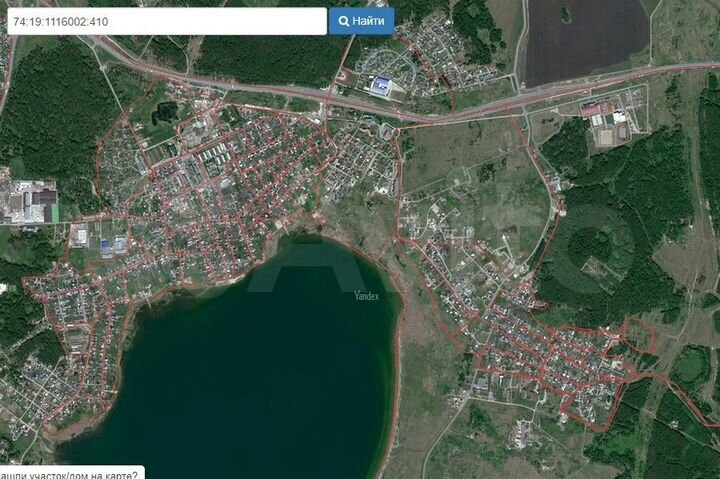Click the Yandex watermark on the map

[368, 295]
